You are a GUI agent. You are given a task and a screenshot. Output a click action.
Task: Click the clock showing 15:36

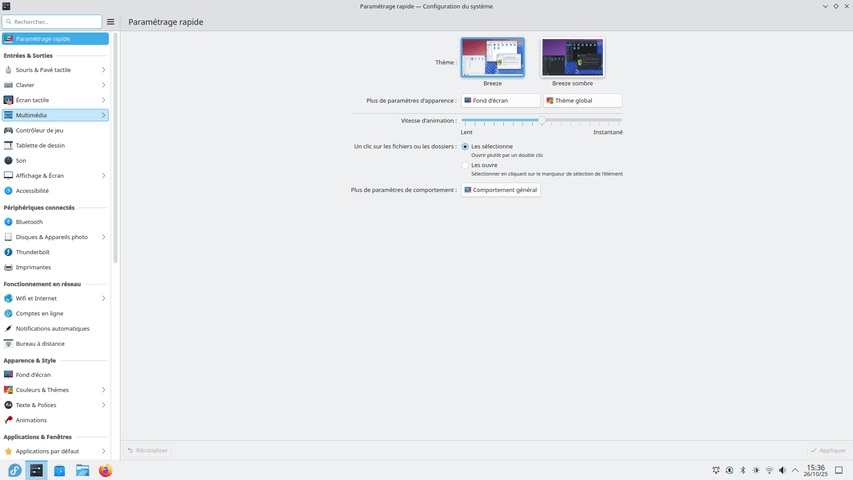[815, 470]
